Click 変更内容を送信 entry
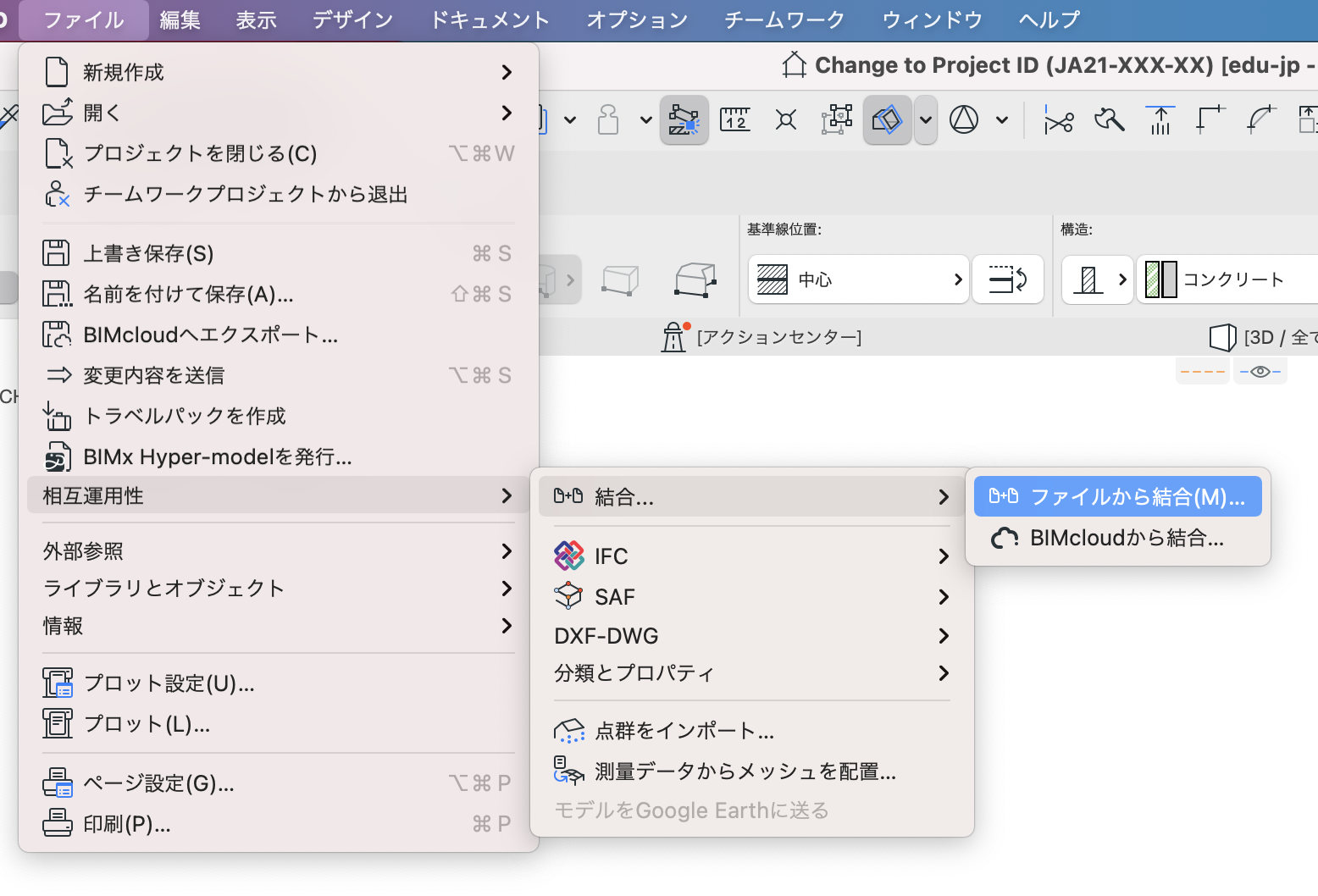 coord(278,375)
